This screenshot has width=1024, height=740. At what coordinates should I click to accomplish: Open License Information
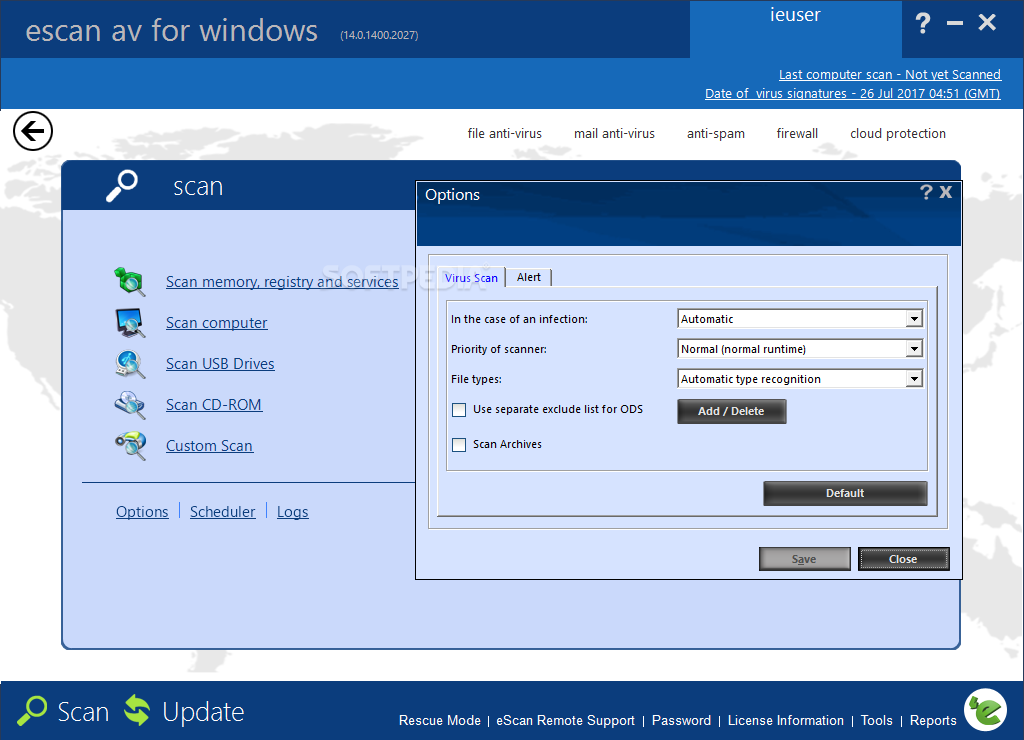(x=786, y=720)
